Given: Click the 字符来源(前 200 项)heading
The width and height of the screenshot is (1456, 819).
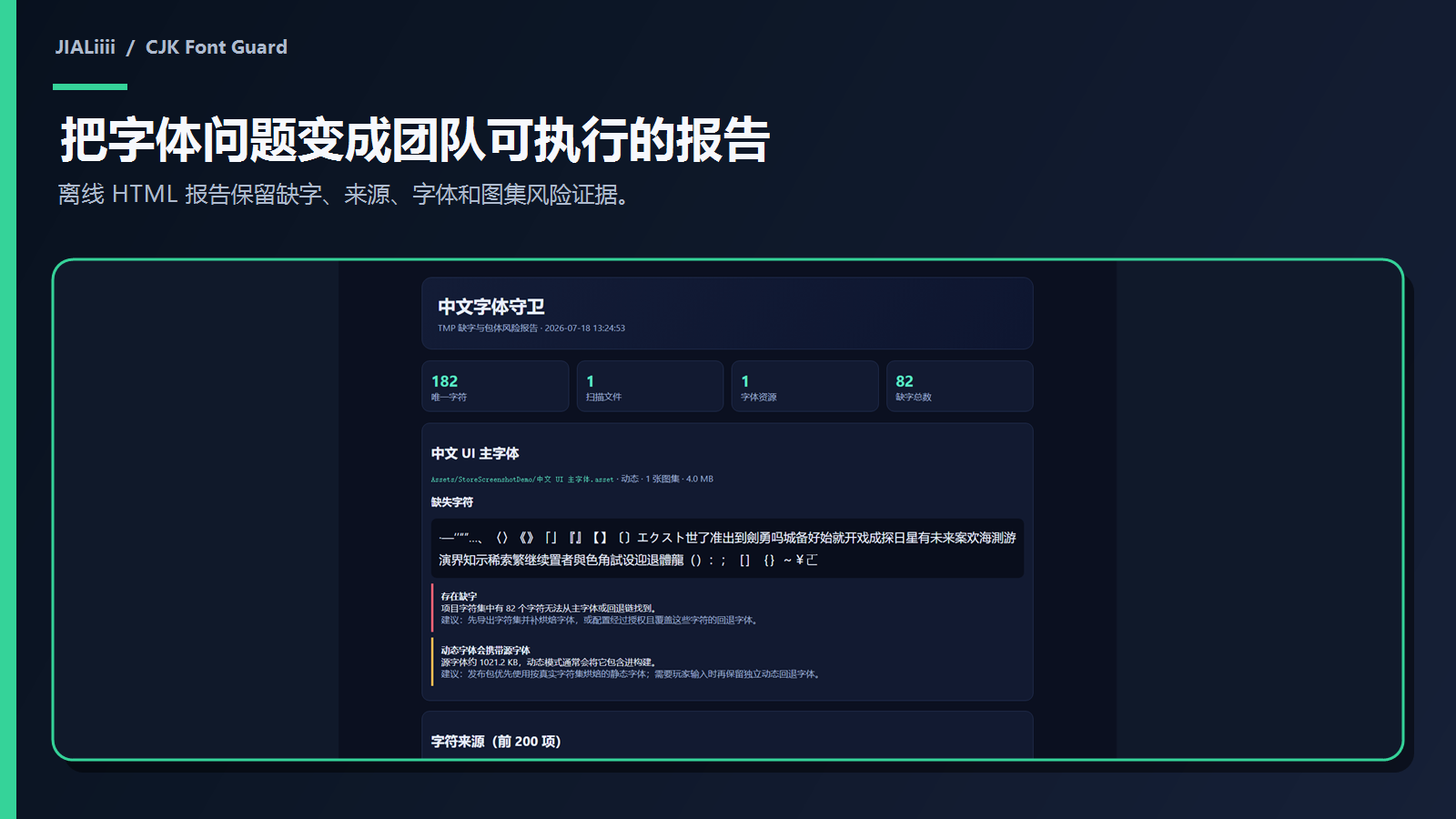Looking at the screenshot, I should coord(496,742).
